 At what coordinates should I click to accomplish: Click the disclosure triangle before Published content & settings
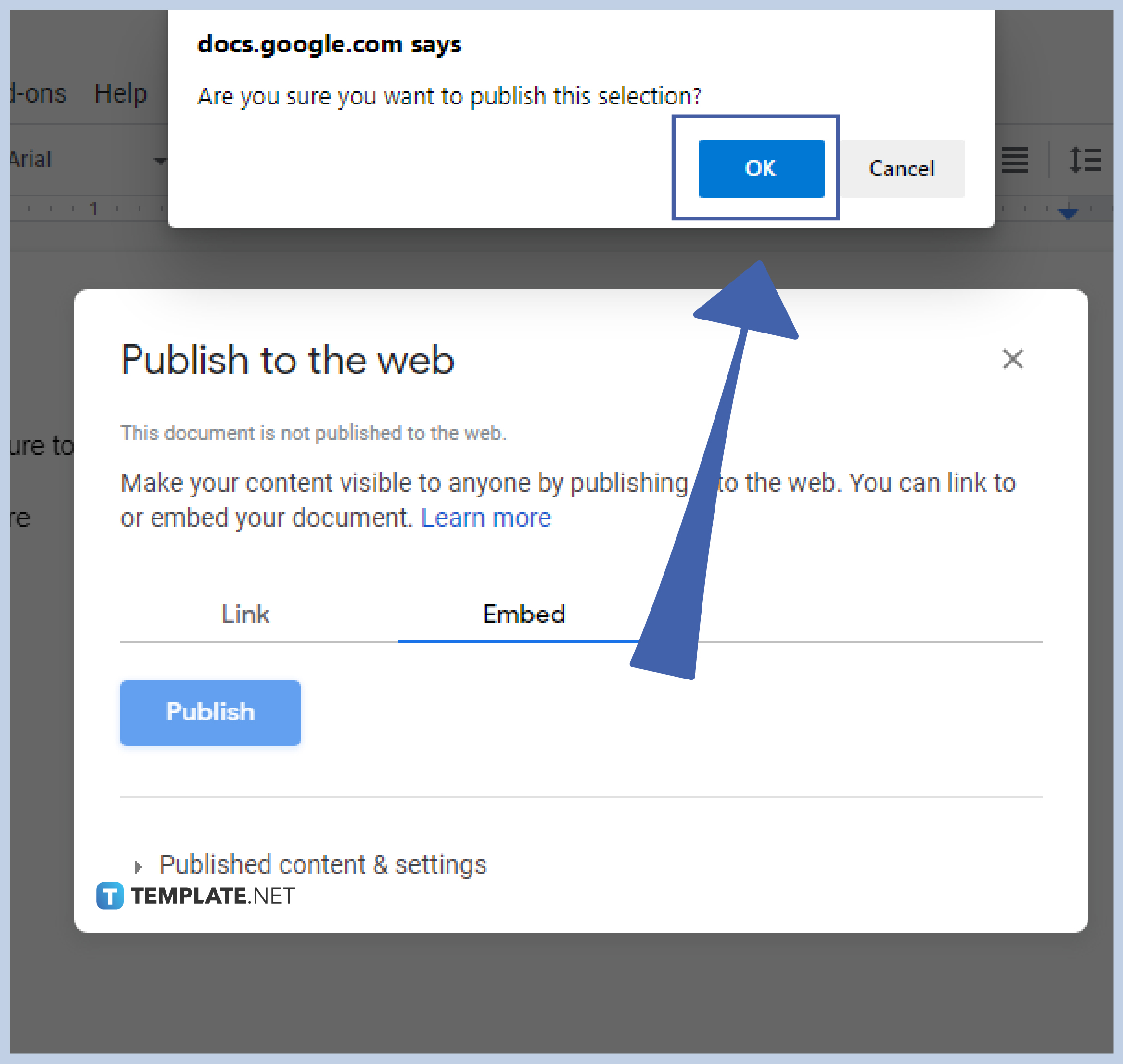click(138, 866)
